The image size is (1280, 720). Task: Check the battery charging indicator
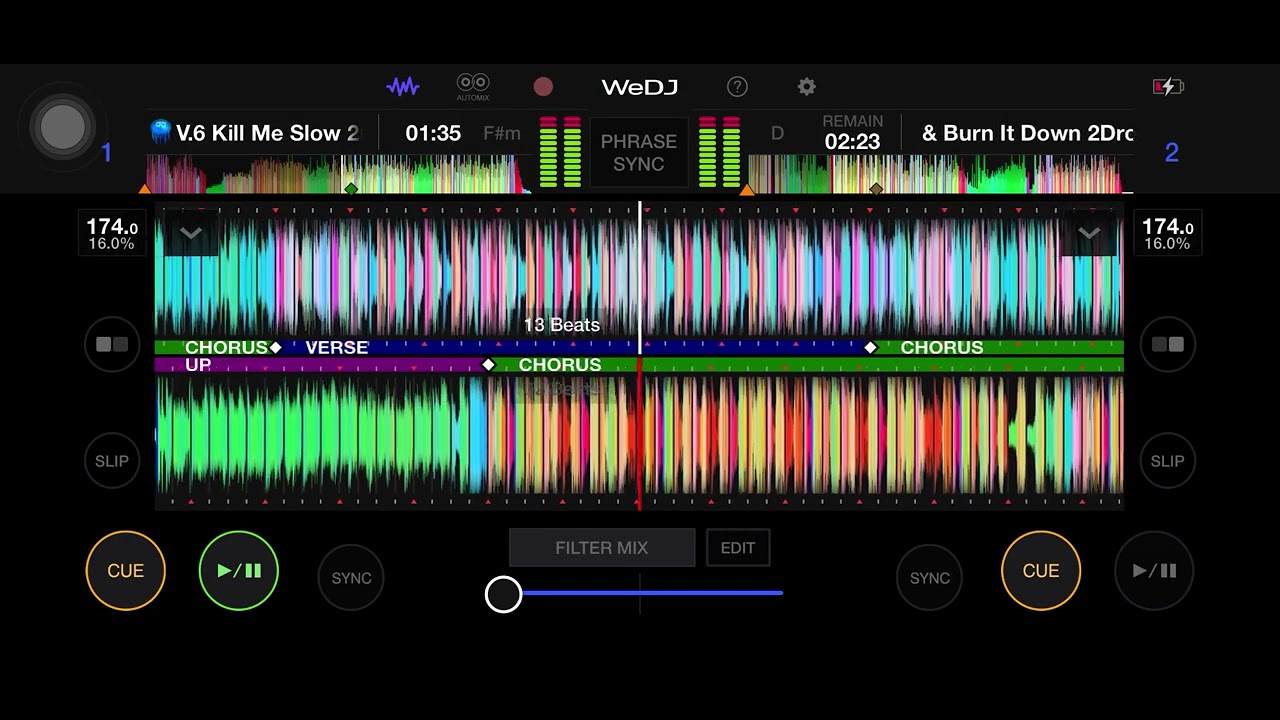[x=1168, y=87]
